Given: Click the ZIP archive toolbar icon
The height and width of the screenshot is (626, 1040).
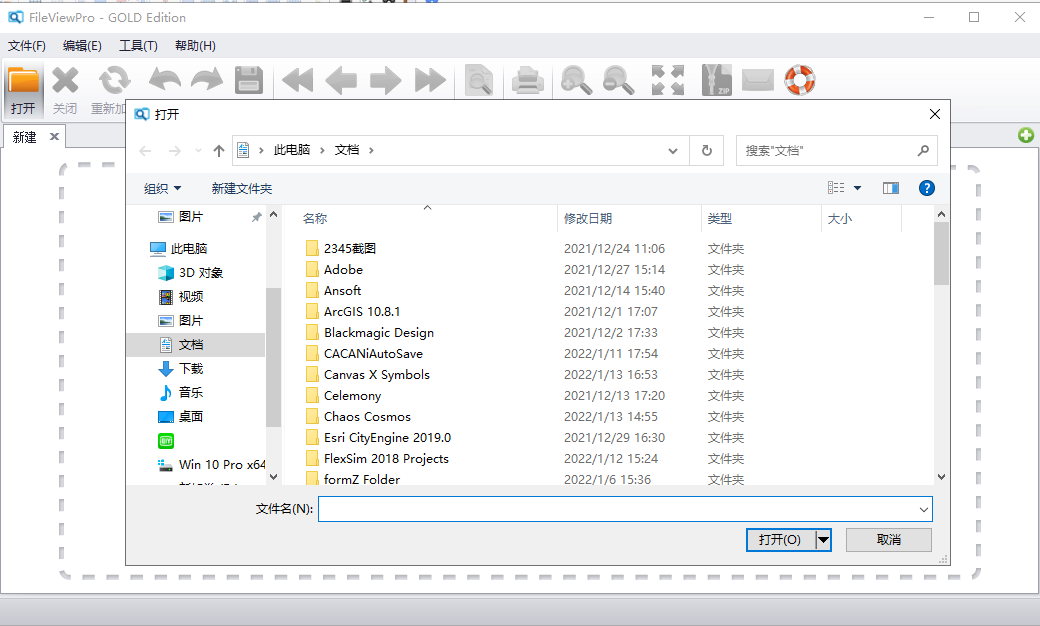Looking at the screenshot, I should 717,80.
